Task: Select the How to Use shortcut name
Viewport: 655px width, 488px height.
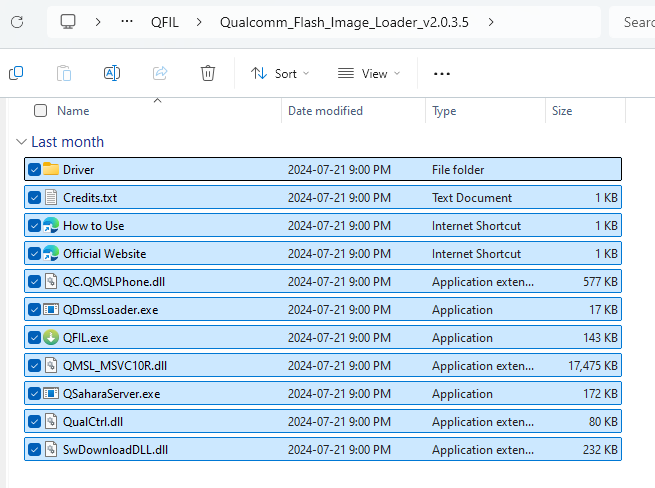Action: tap(94, 226)
